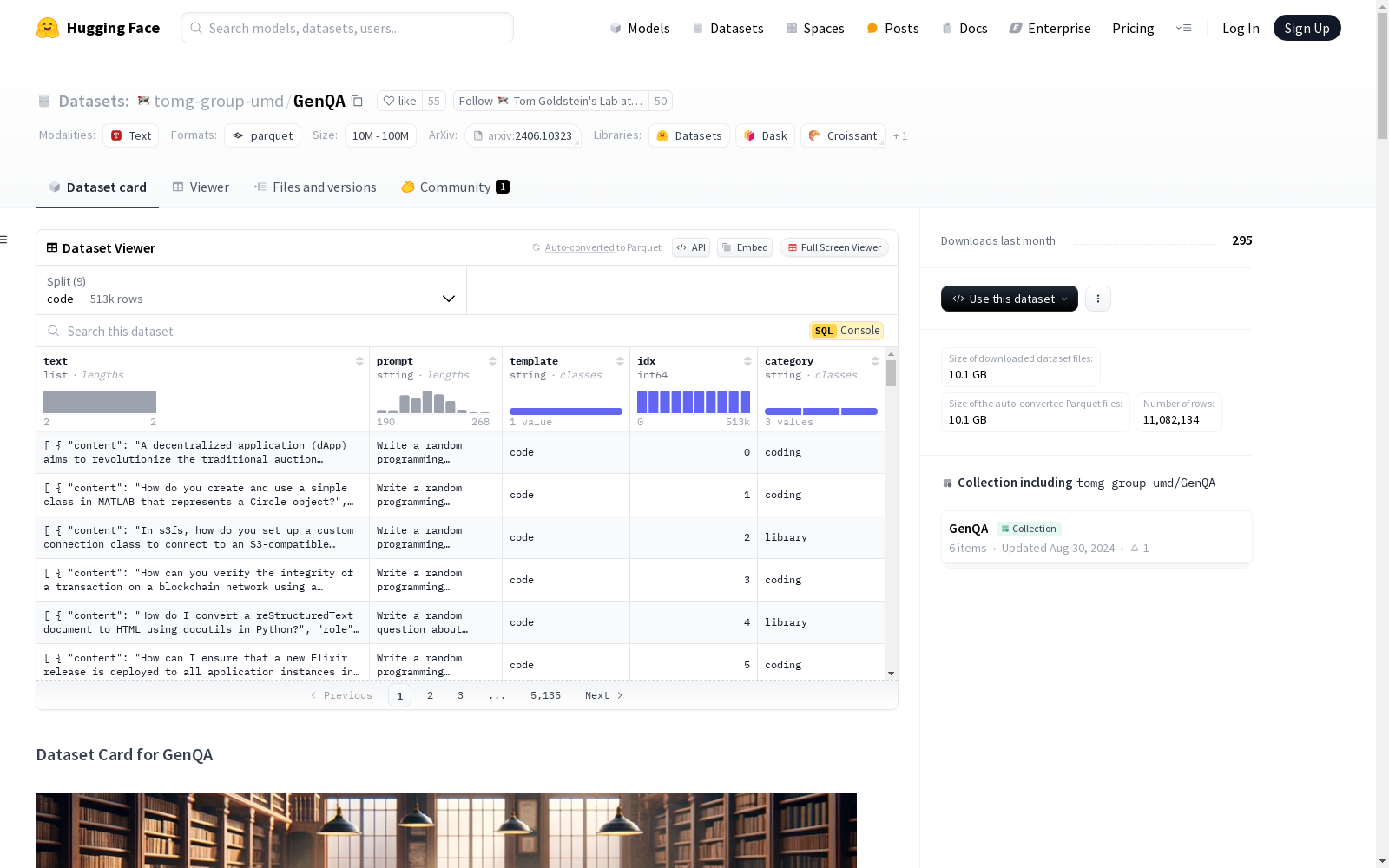Click the tomg-group-umd organization avatar

[144, 101]
